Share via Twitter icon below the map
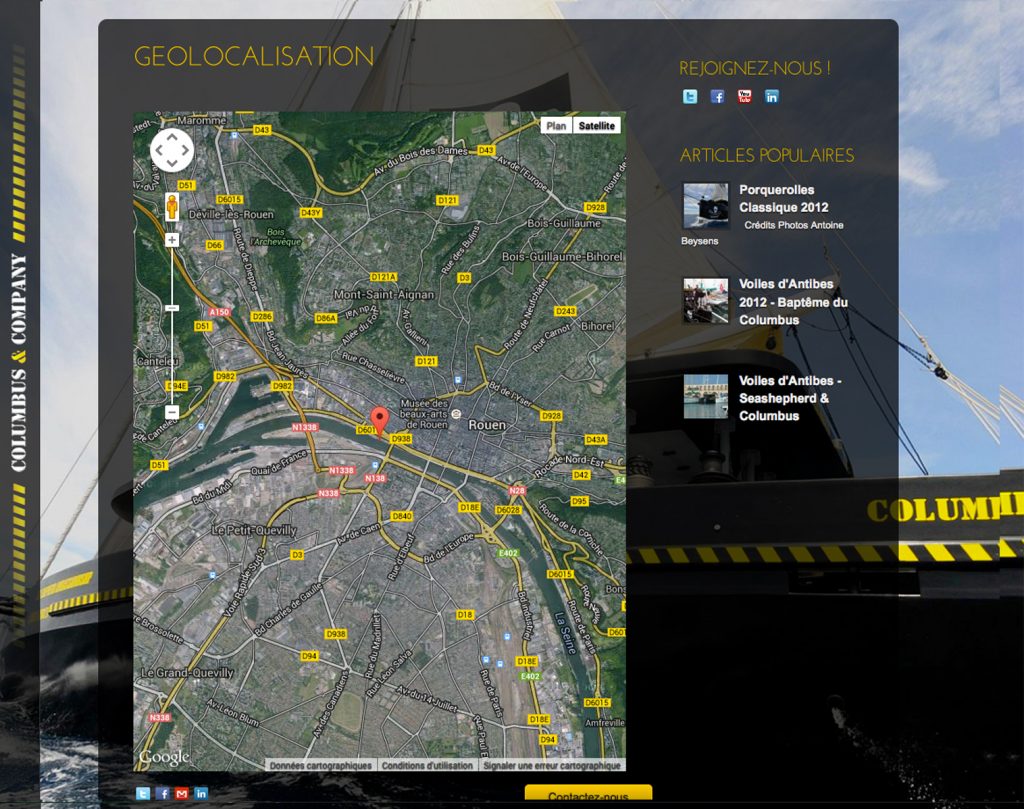 tap(142, 793)
